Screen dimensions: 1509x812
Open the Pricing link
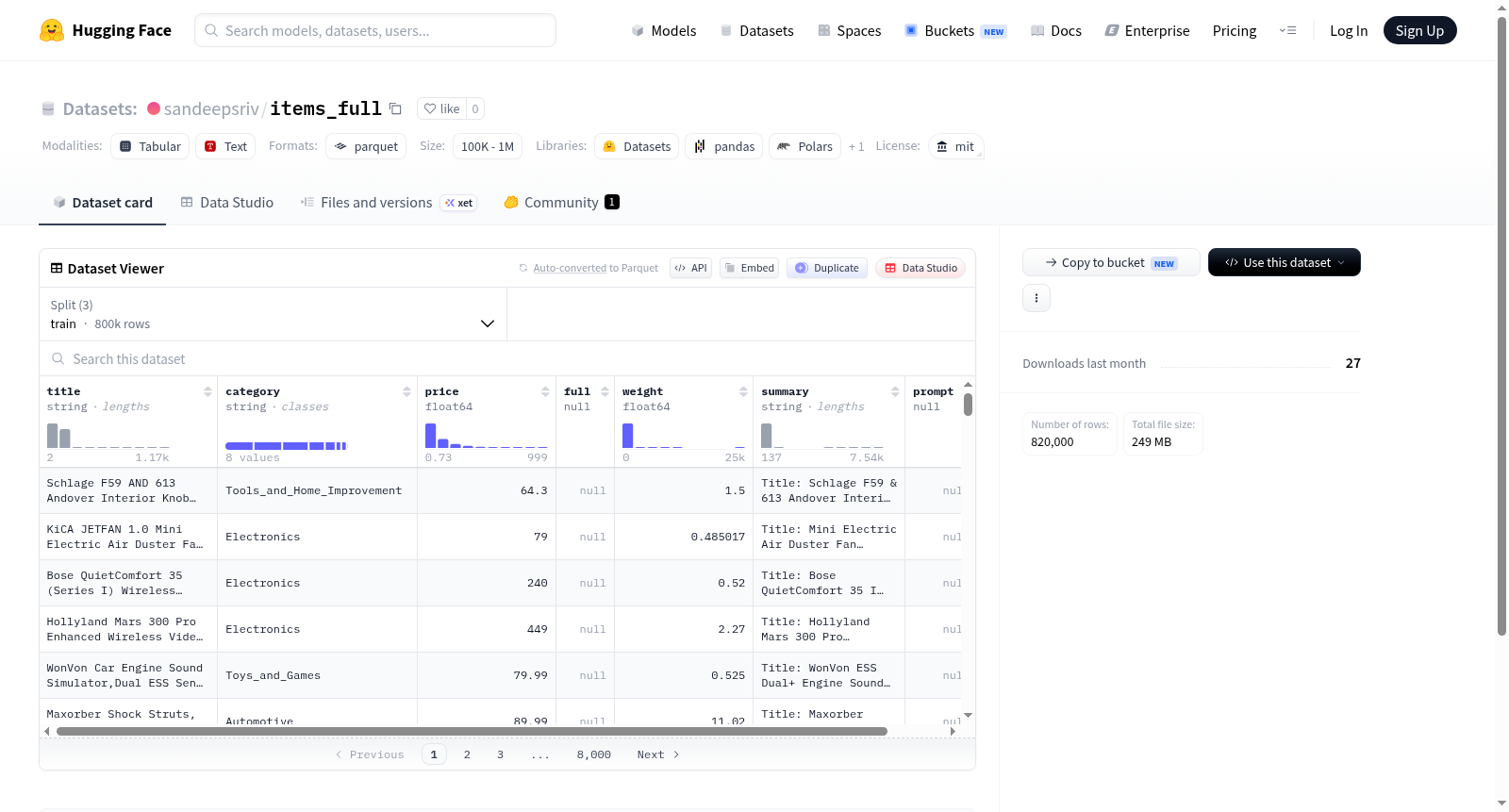(1235, 31)
